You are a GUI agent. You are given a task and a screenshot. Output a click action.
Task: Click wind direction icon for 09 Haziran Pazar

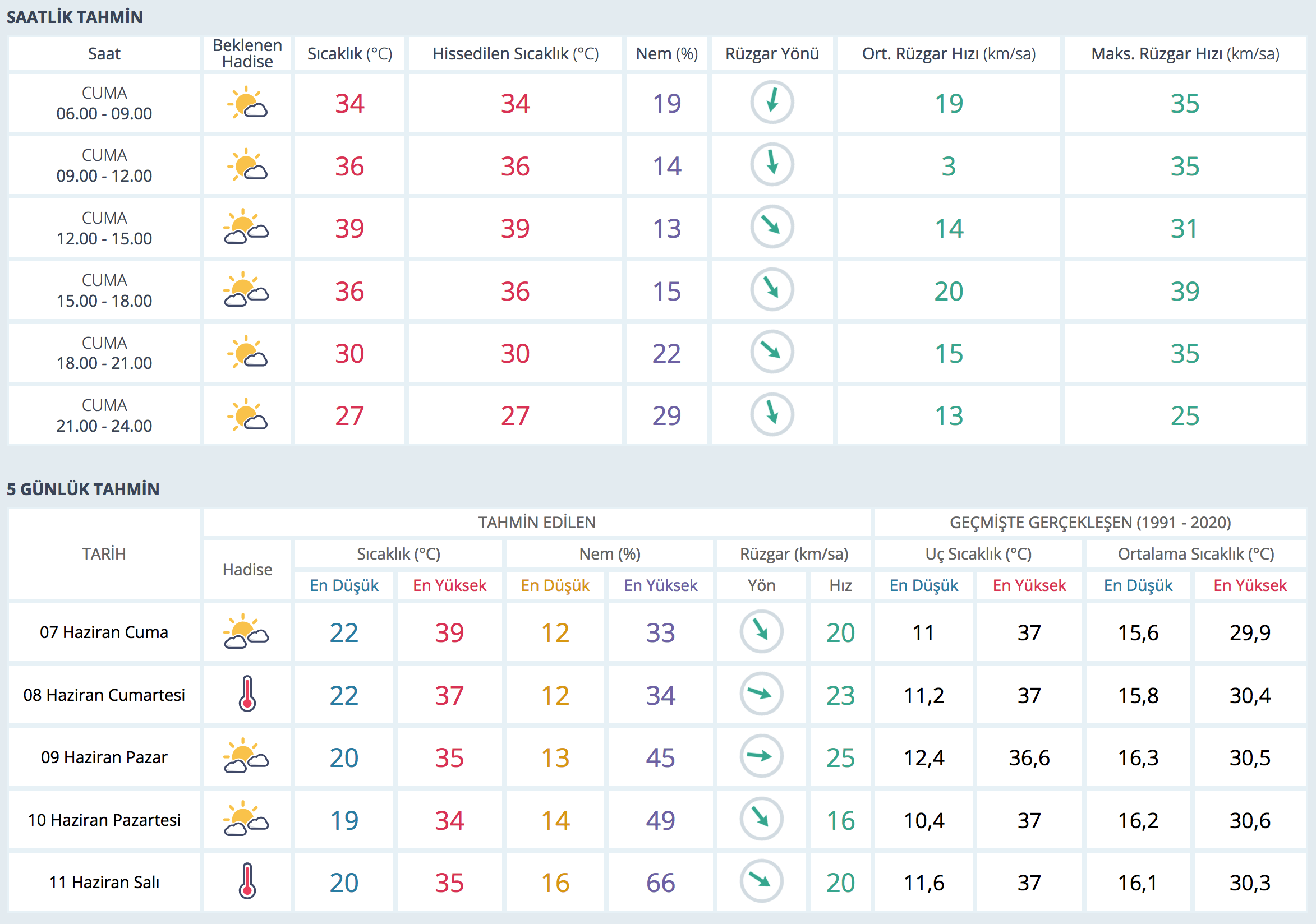(x=761, y=756)
